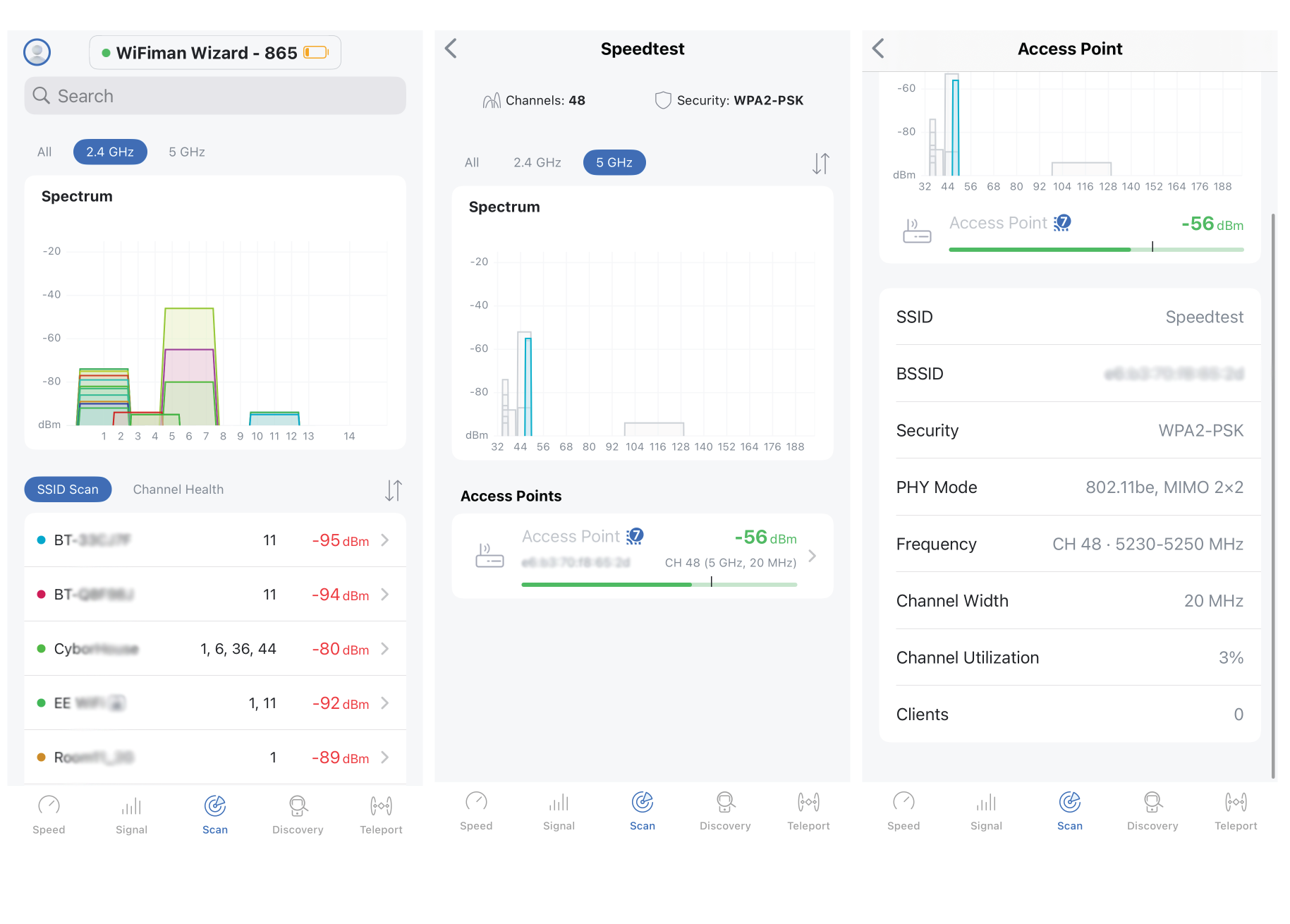Screen dimensions: 1290x924
Task: Select the All band filter in left panel
Action: point(44,152)
